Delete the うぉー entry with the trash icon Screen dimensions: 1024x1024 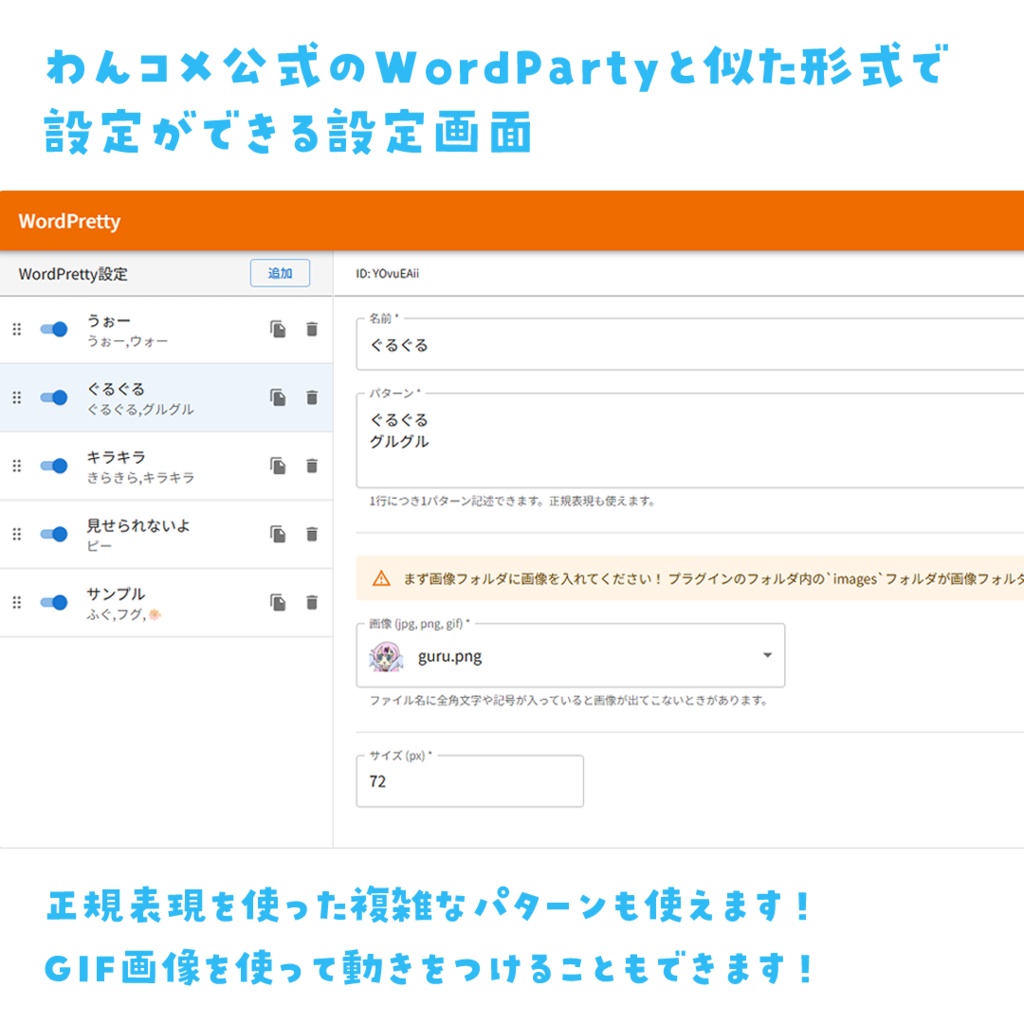312,329
